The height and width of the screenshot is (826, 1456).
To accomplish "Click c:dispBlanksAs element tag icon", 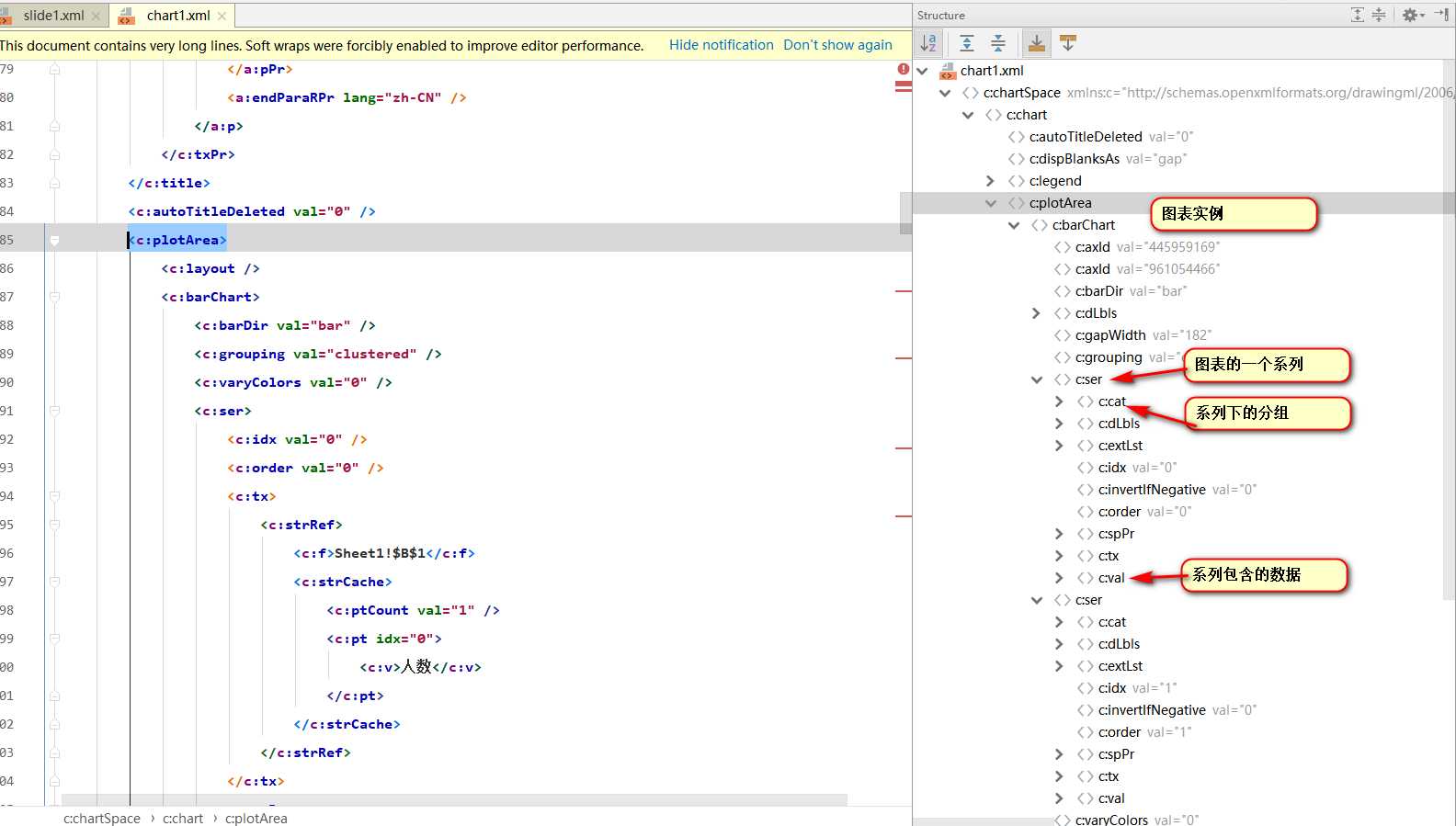I will coord(1016,159).
